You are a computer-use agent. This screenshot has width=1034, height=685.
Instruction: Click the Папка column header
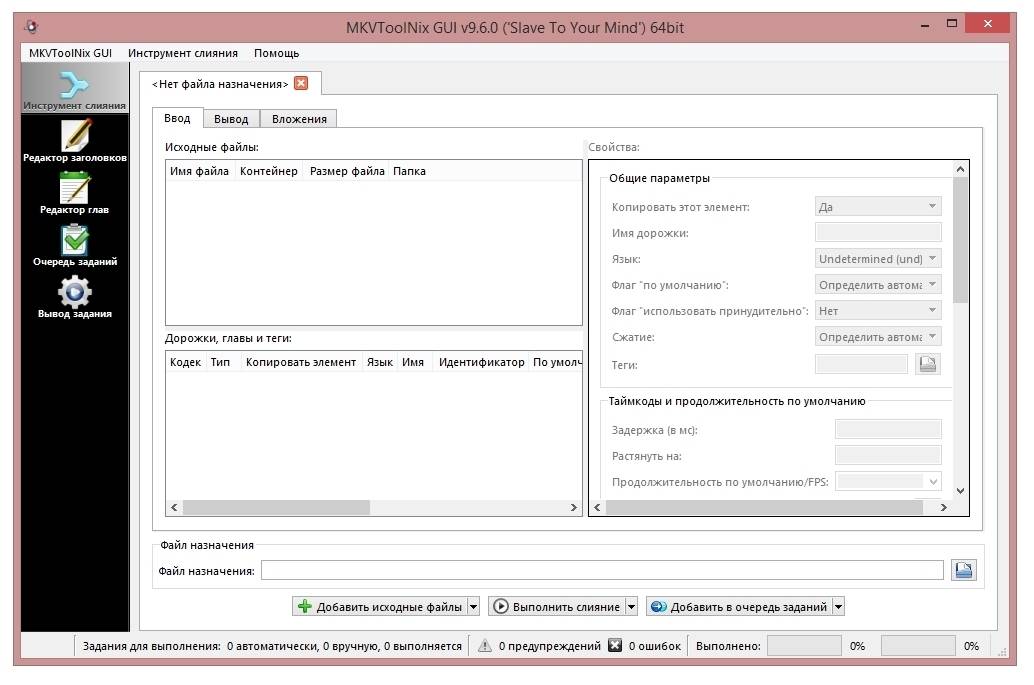(409, 171)
